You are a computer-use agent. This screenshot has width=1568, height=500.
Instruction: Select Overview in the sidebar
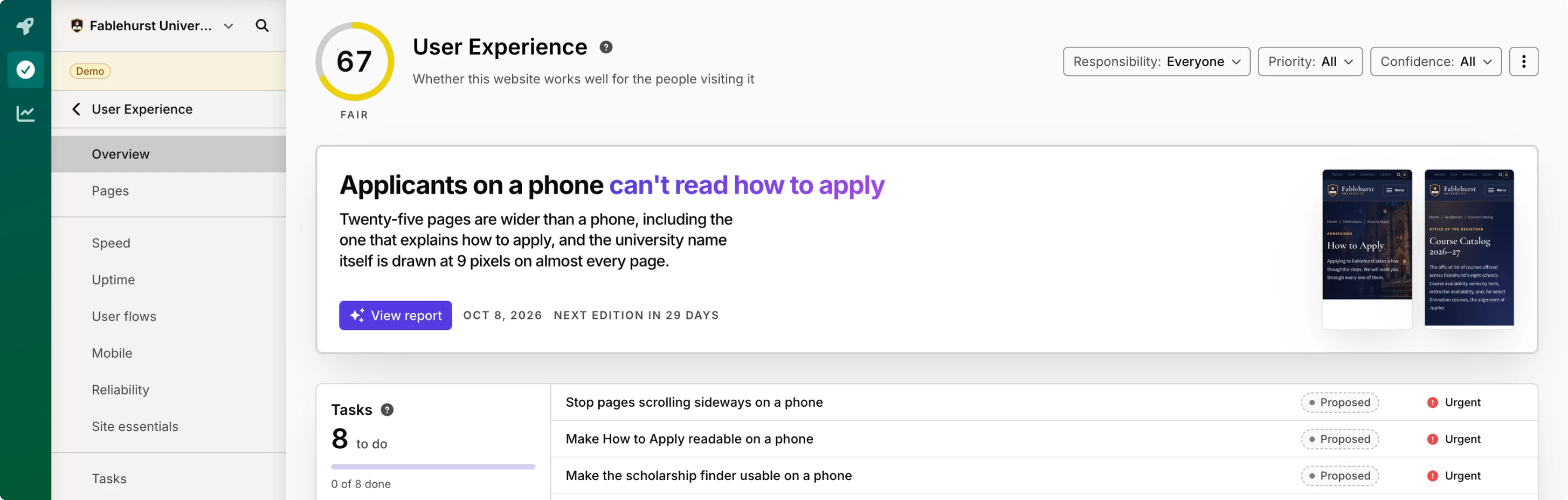point(169,154)
